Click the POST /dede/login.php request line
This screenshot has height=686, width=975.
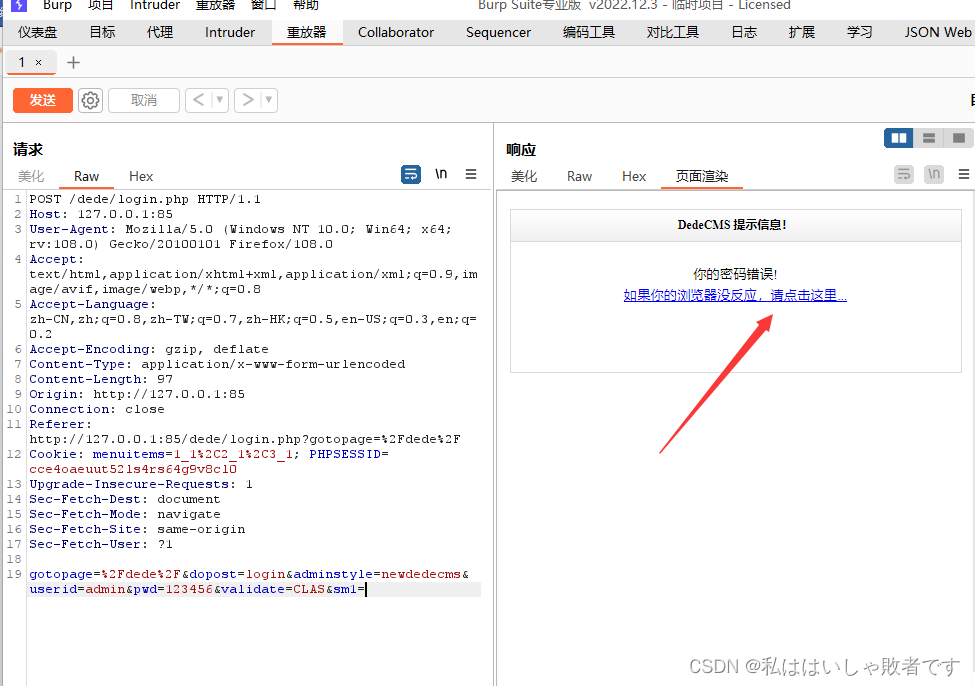(145, 199)
